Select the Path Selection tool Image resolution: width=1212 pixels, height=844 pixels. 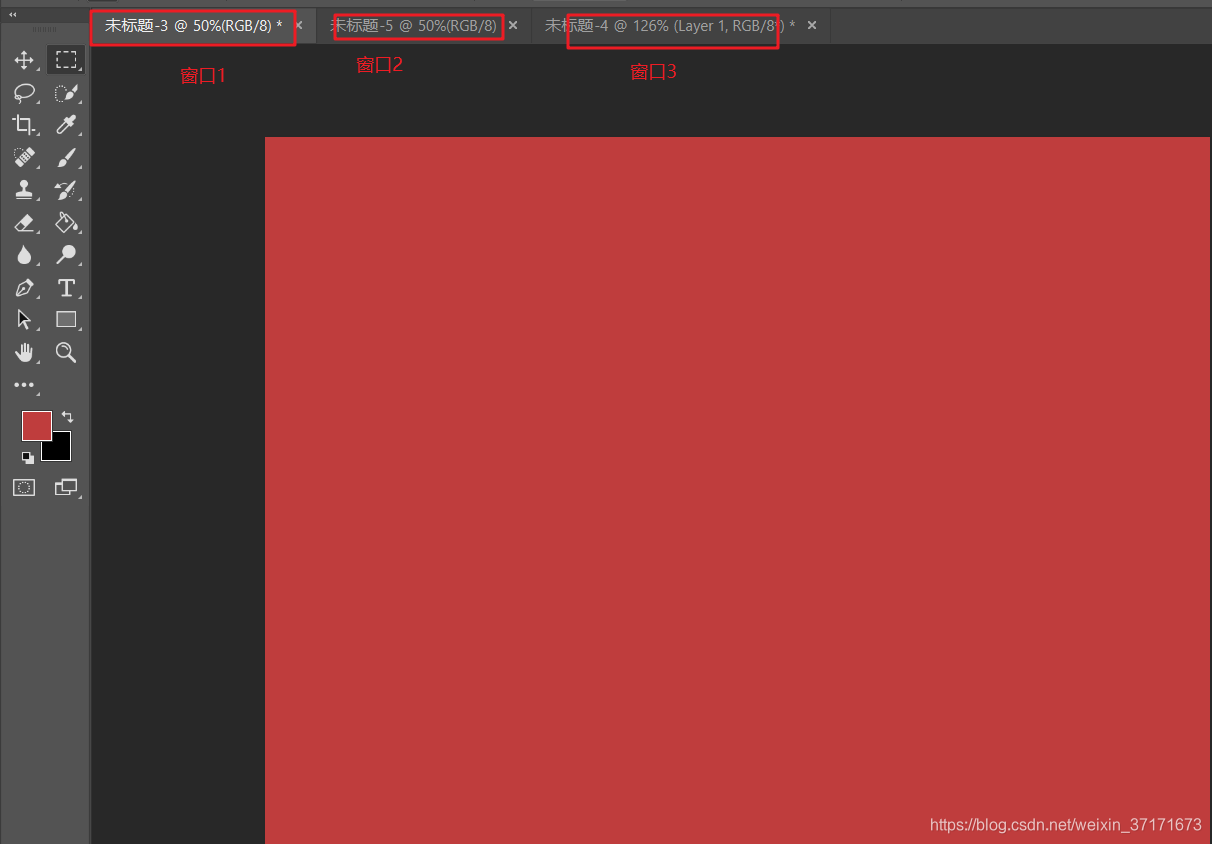tap(24, 320)
